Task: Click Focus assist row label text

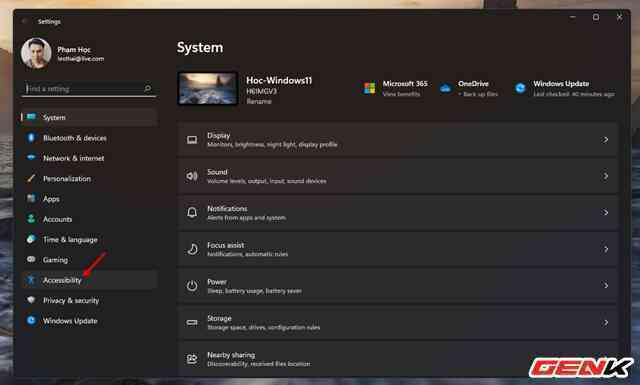Action: click(x=226, y=245)
